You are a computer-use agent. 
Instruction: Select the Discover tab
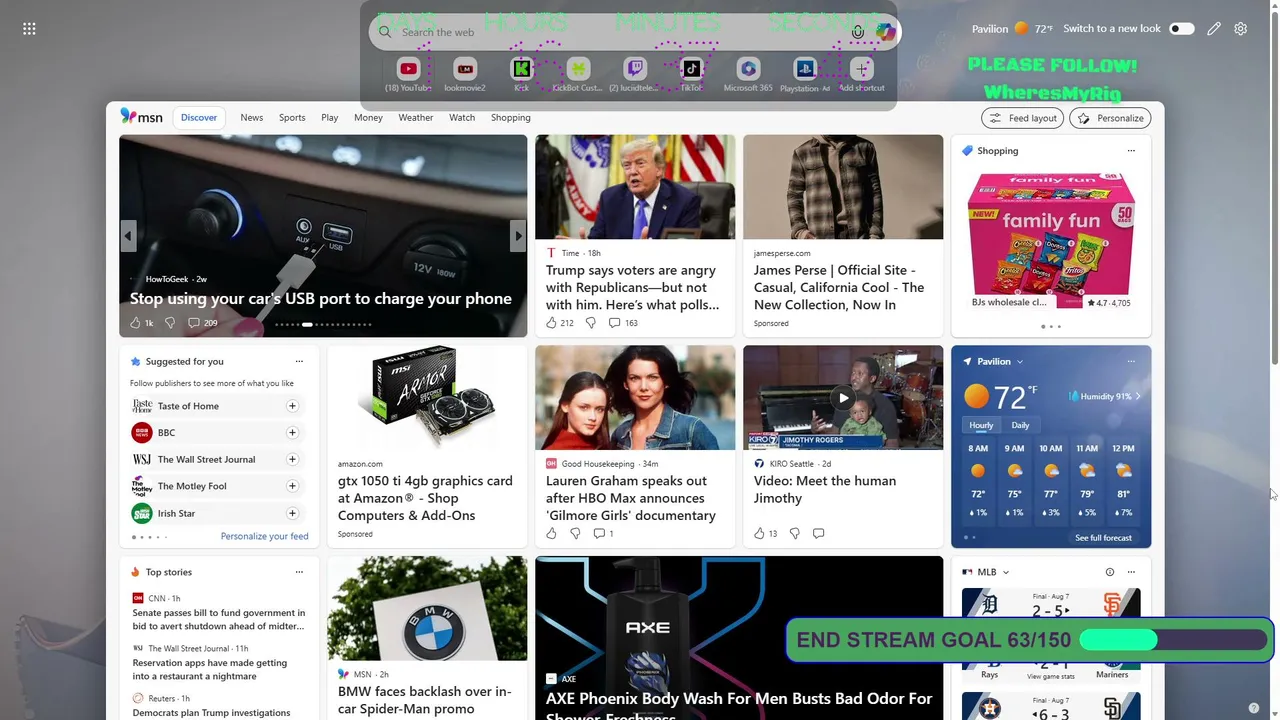click(x=199, y=118)
